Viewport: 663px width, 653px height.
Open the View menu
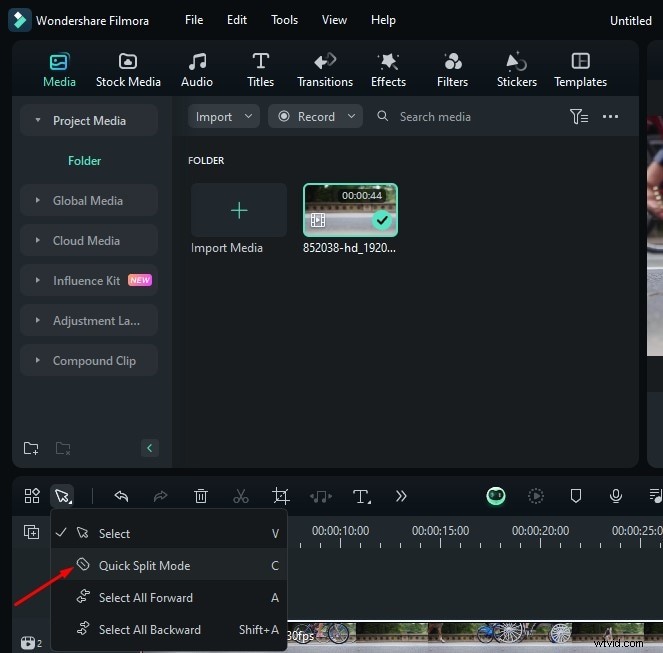tap(334, 20)
